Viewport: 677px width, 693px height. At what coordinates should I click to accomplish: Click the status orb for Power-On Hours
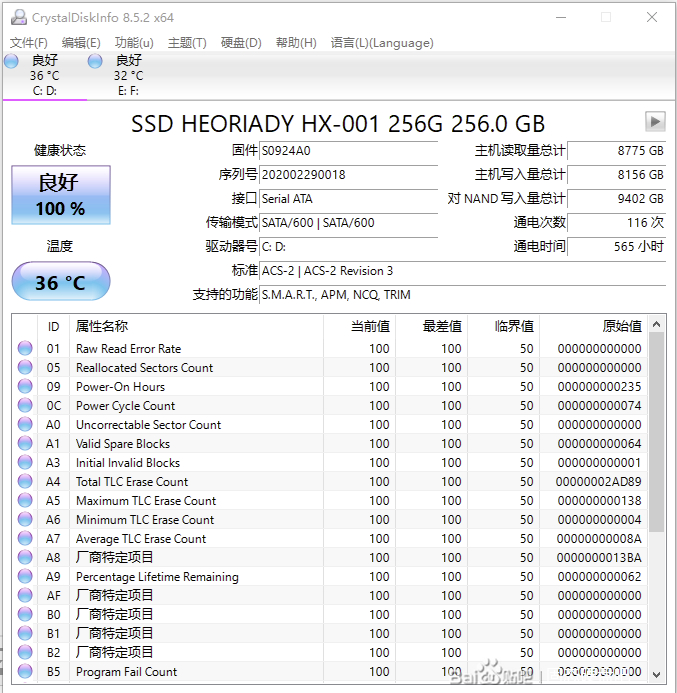tap(25, 386)
